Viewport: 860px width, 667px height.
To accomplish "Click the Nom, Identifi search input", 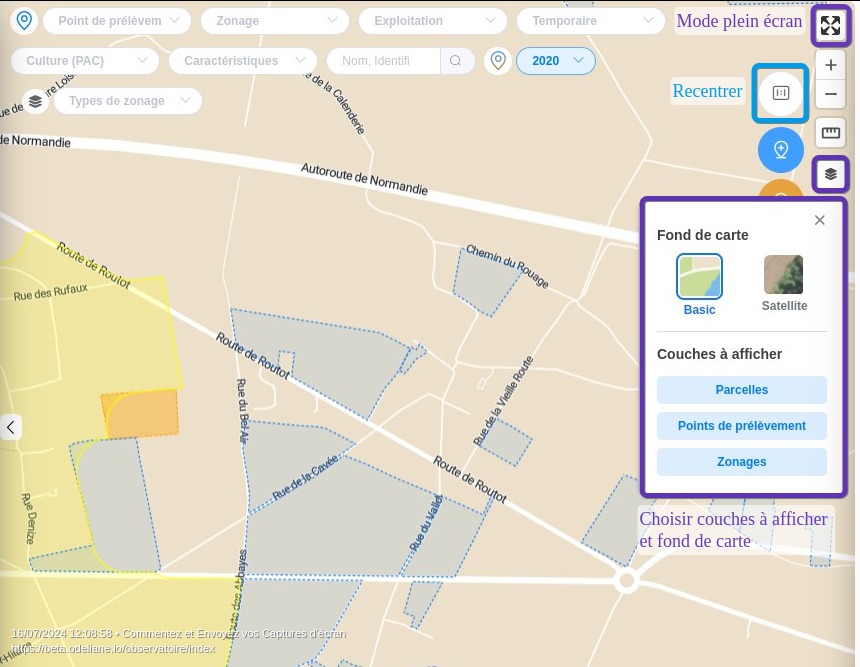I will pos(385,61).
